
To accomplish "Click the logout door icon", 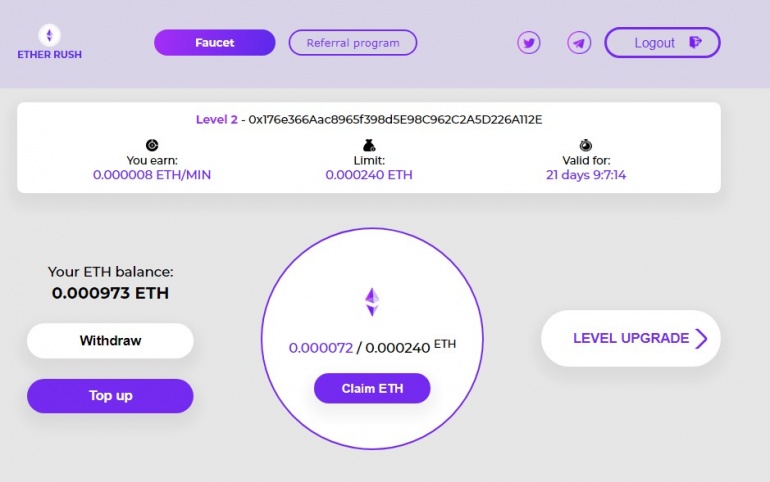I will tap(695, 42).
